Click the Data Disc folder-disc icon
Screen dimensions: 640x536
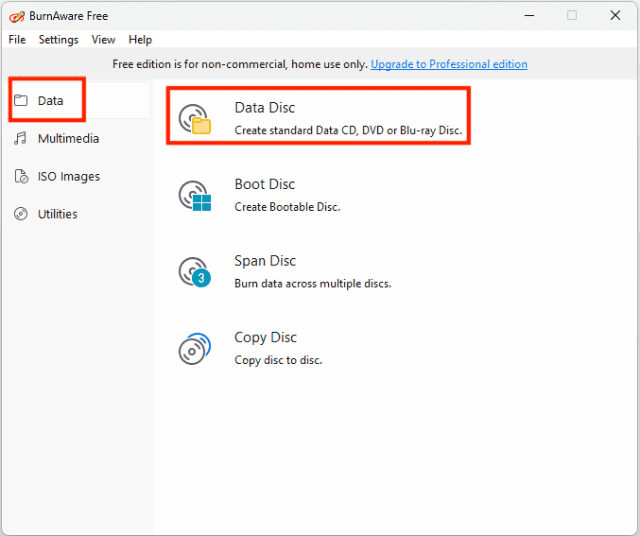195,119
